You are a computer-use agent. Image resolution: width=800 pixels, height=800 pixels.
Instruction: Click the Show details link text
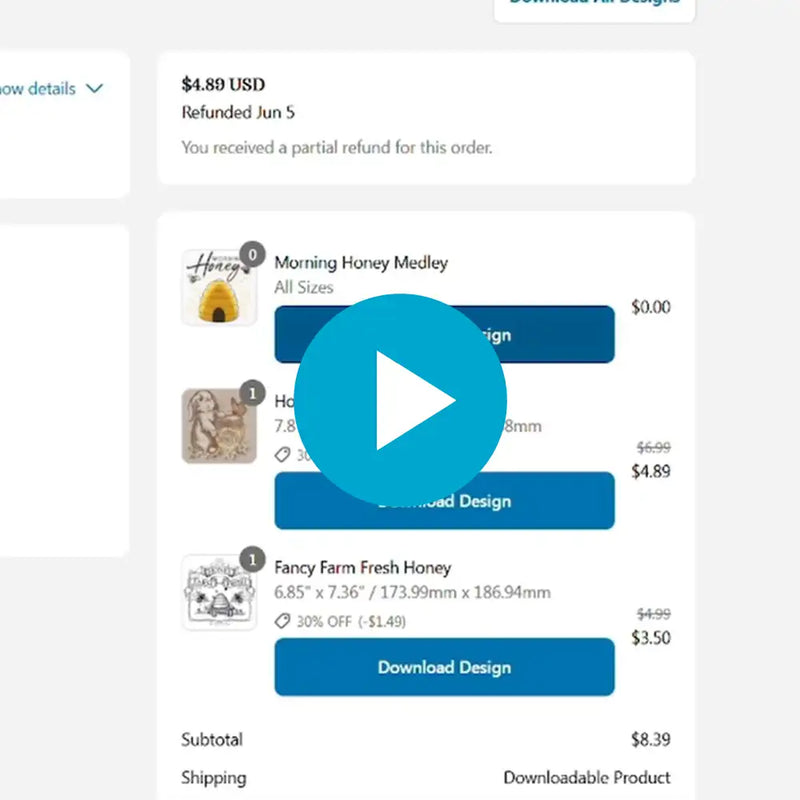(x=38, y=89)
